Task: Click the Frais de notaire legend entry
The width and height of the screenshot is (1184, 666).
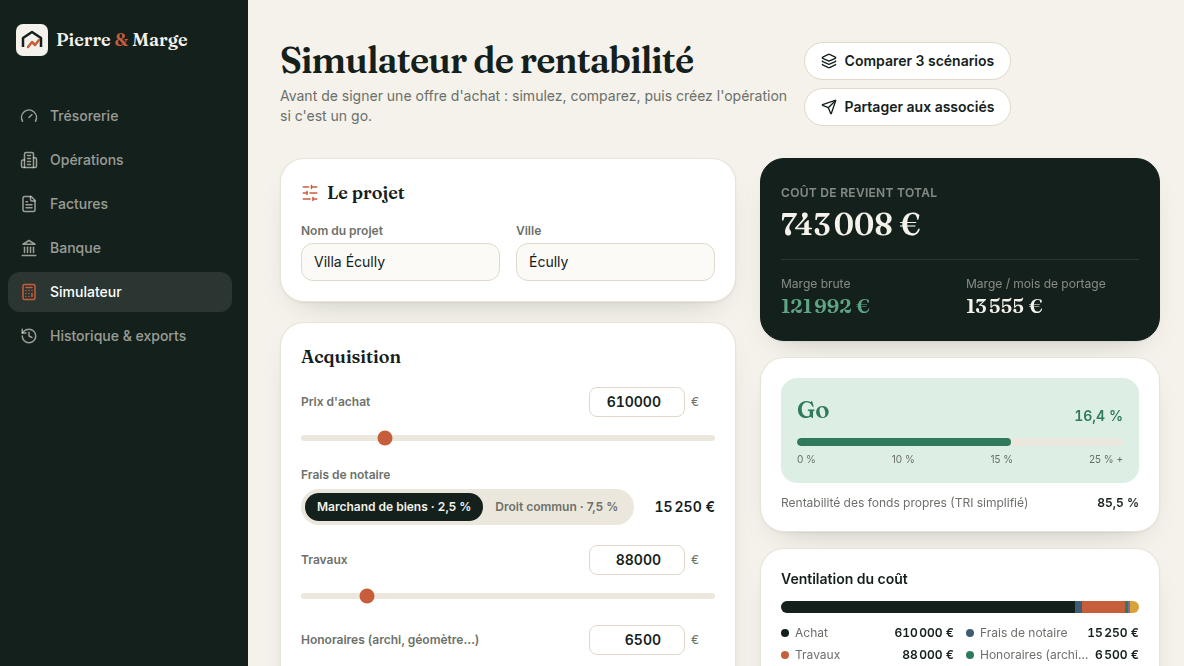Action: click(1052, 633)
